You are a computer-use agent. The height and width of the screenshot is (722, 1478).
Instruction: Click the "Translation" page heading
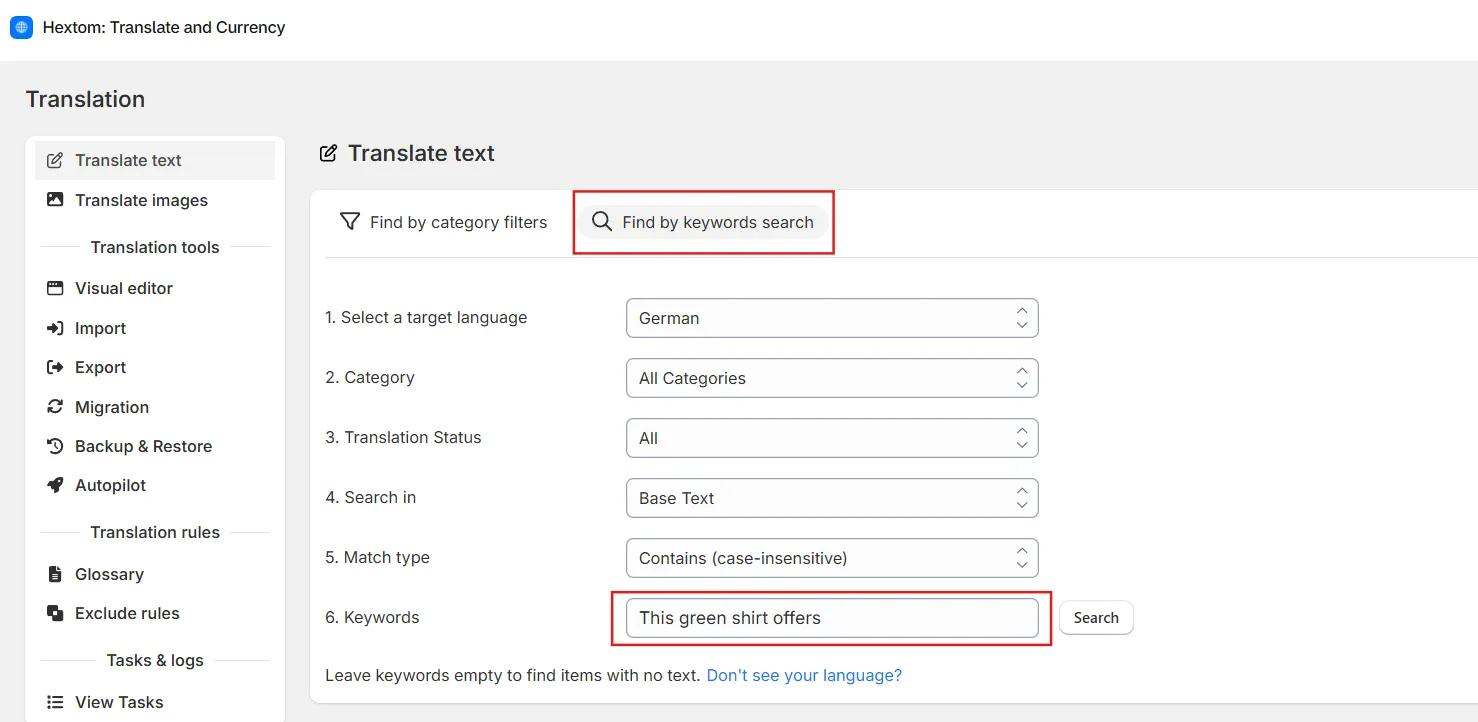(85, 99)
